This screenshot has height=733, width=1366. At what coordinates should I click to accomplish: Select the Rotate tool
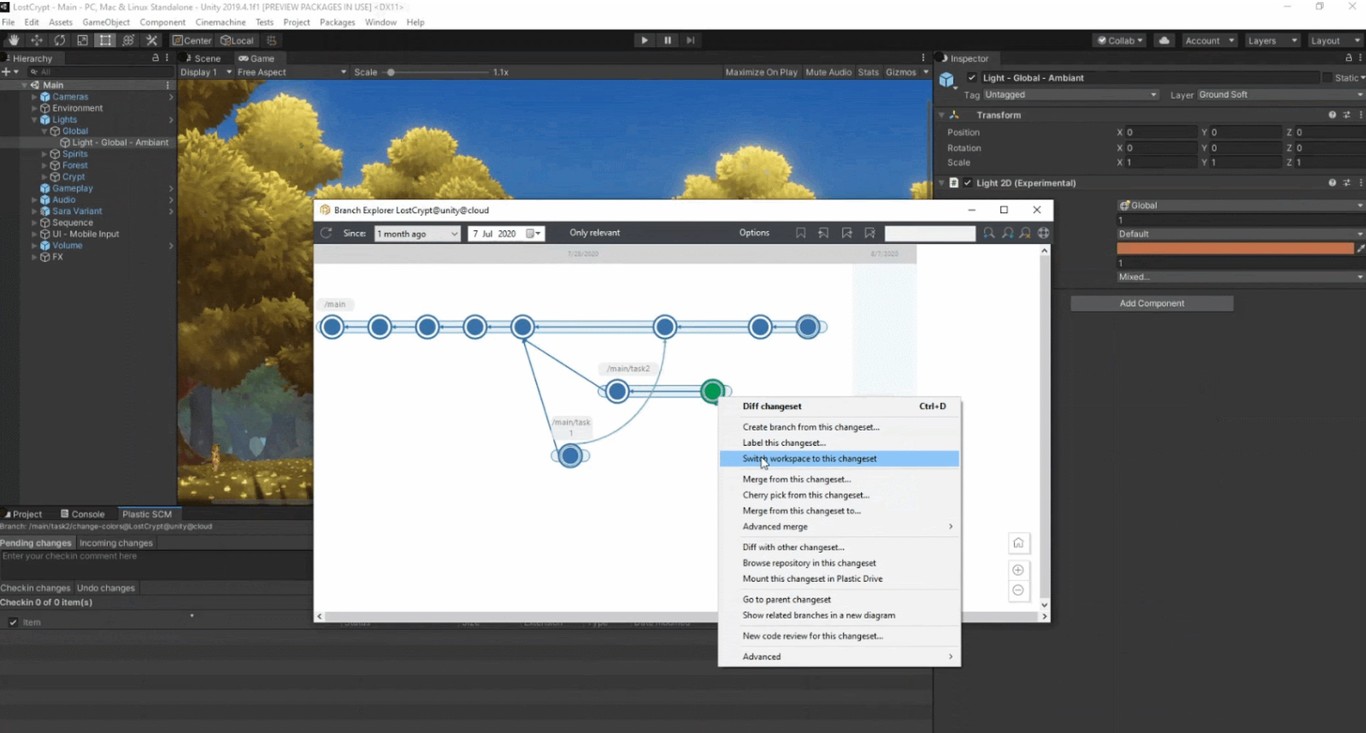point(60,40)
